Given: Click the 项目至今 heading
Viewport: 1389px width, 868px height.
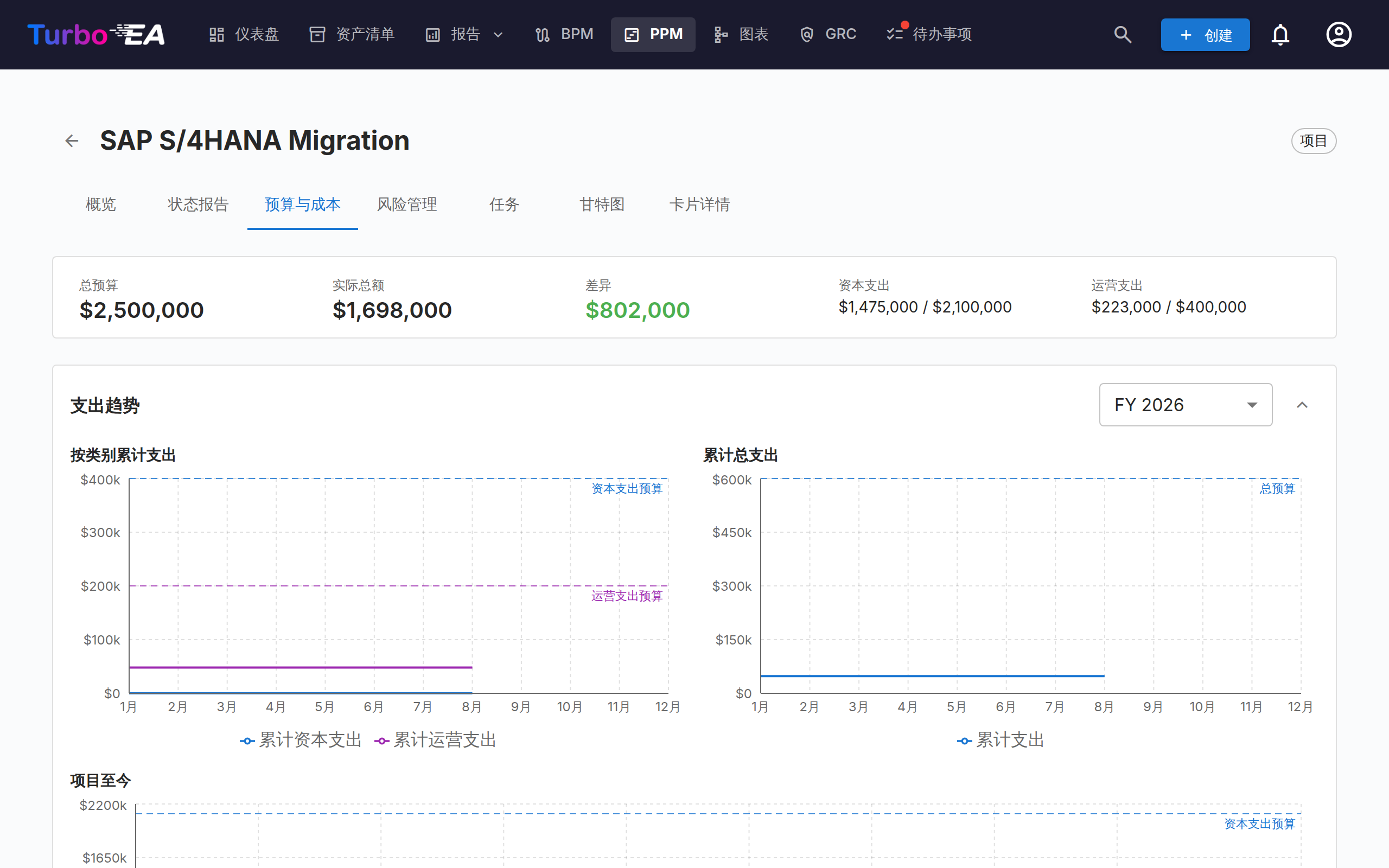Looking at the screenshot, I should pos(101,781).
